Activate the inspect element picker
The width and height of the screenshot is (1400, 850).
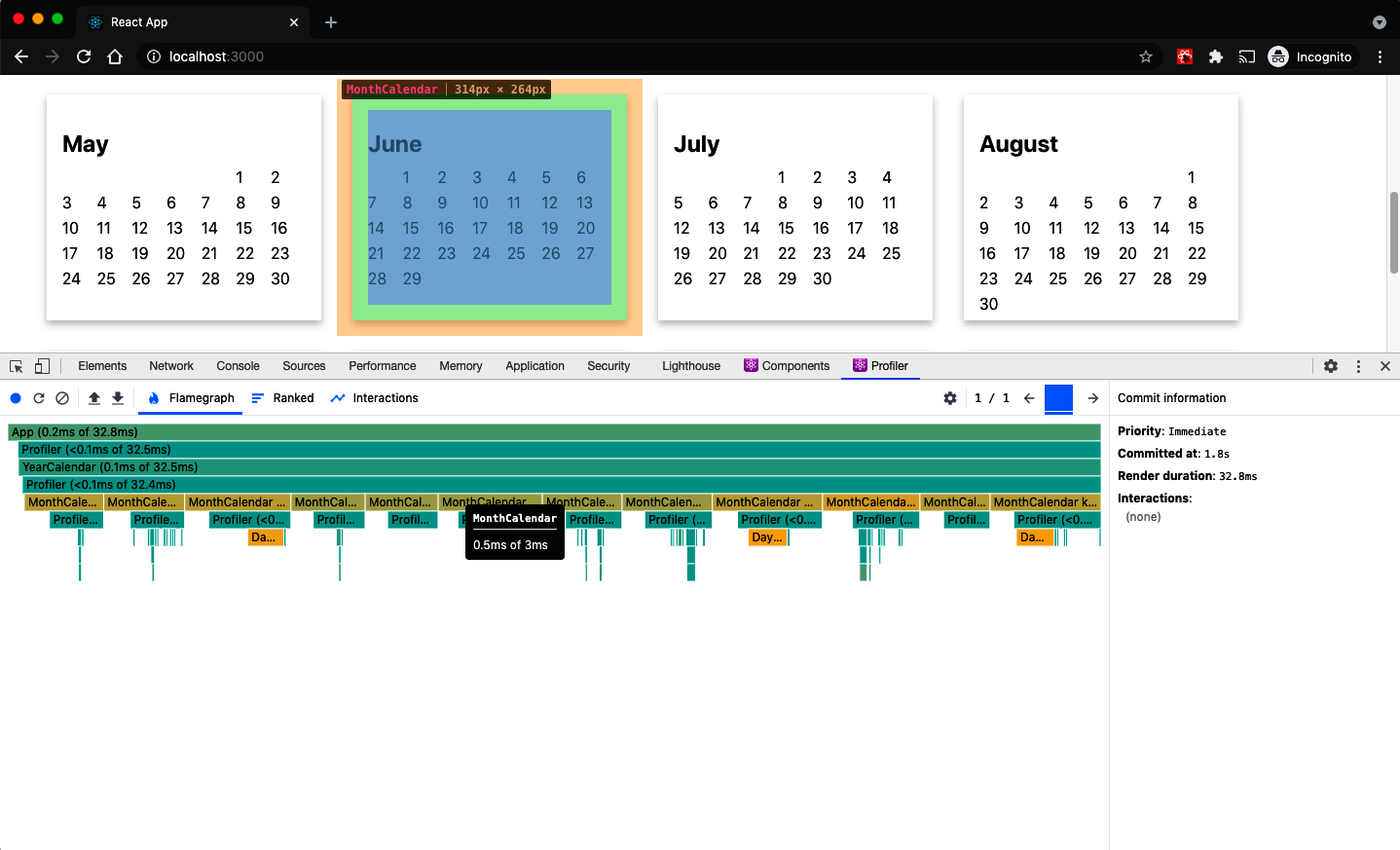tap(17, 366)
